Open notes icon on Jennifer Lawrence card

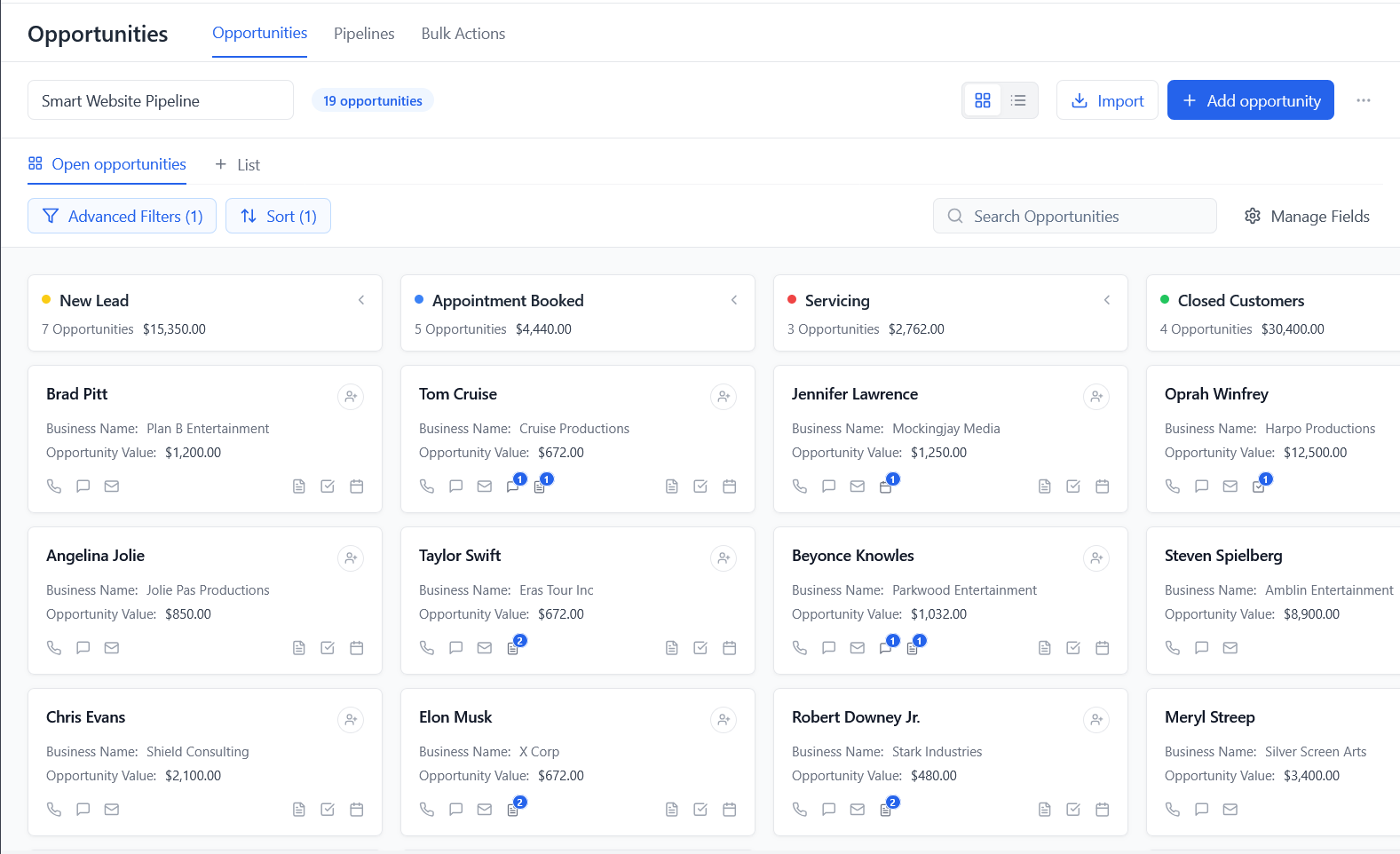click(x=1045, y=486)
